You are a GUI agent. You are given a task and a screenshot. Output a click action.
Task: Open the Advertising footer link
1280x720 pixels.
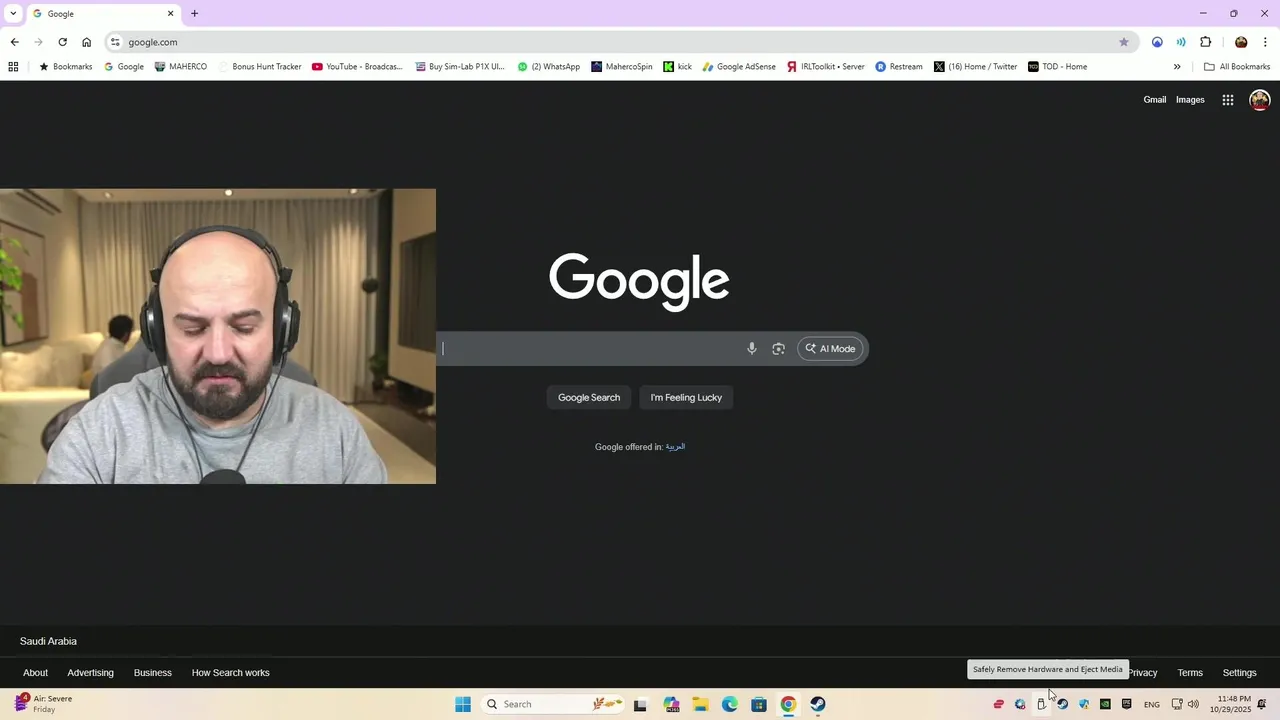click(x=90, y=673)
